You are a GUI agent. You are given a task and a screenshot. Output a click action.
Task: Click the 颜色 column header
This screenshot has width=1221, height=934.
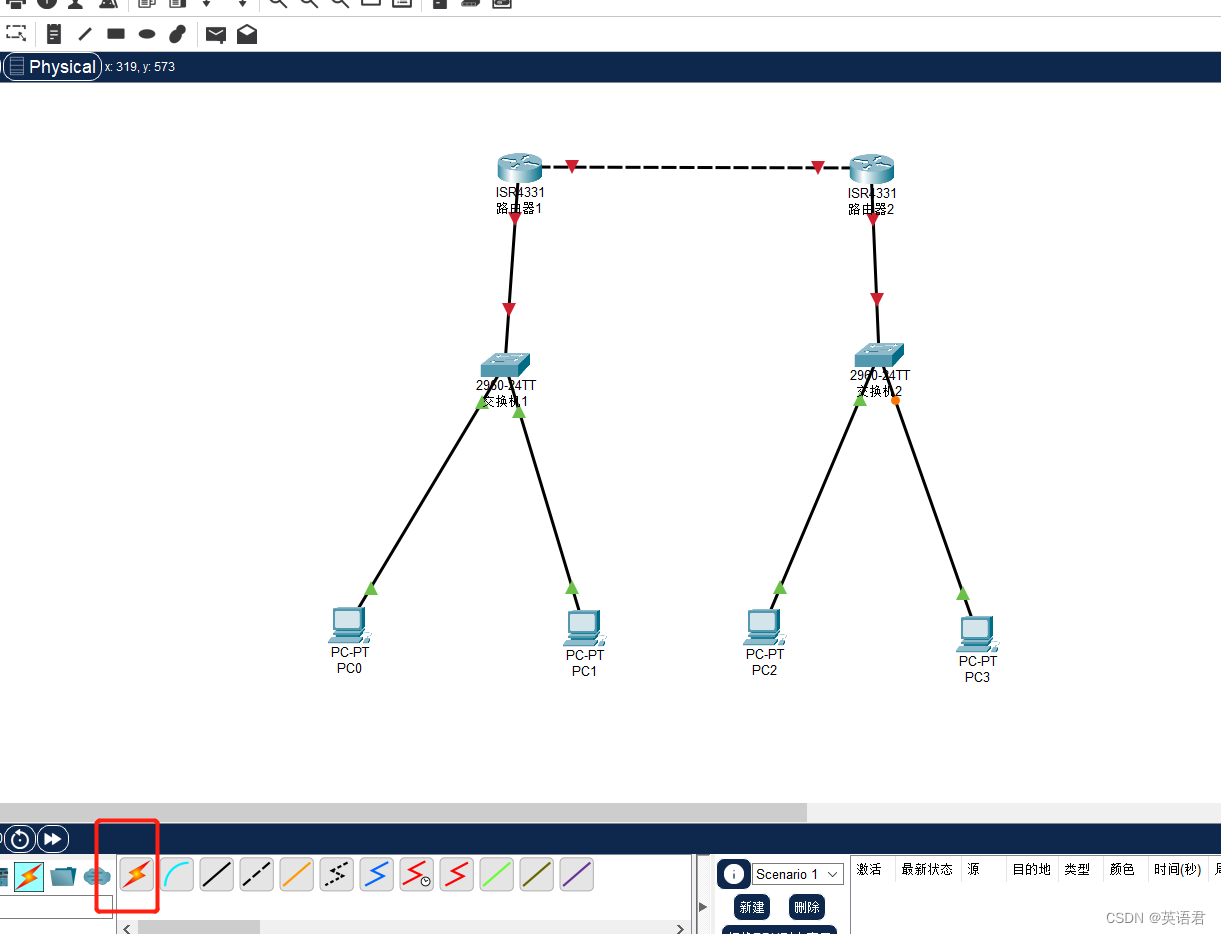coord(1122,869)
